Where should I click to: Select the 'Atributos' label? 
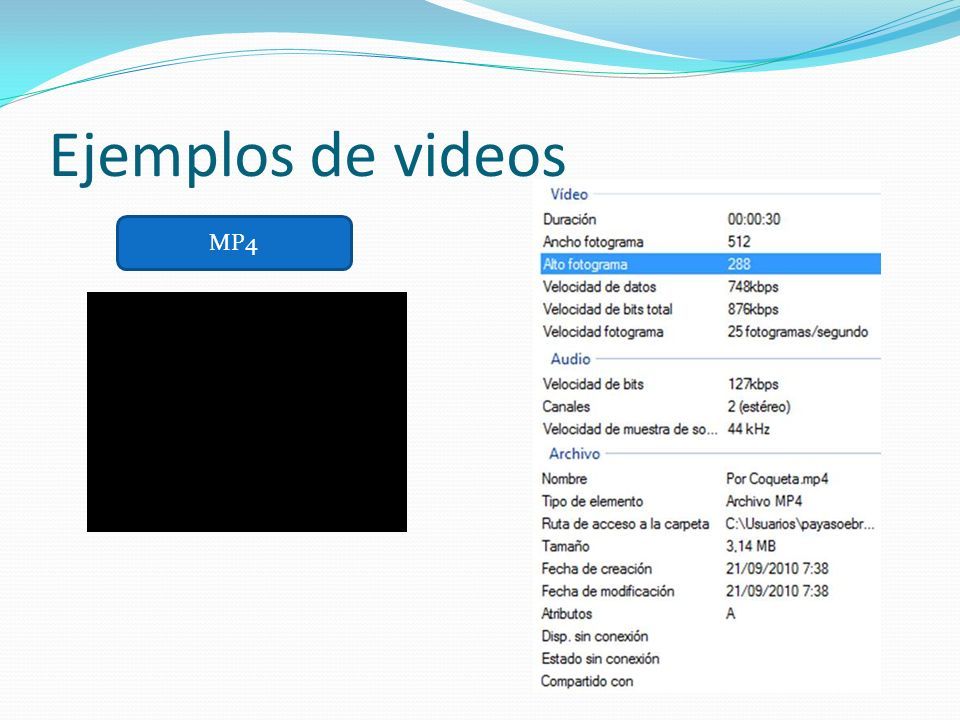point(567,613)
